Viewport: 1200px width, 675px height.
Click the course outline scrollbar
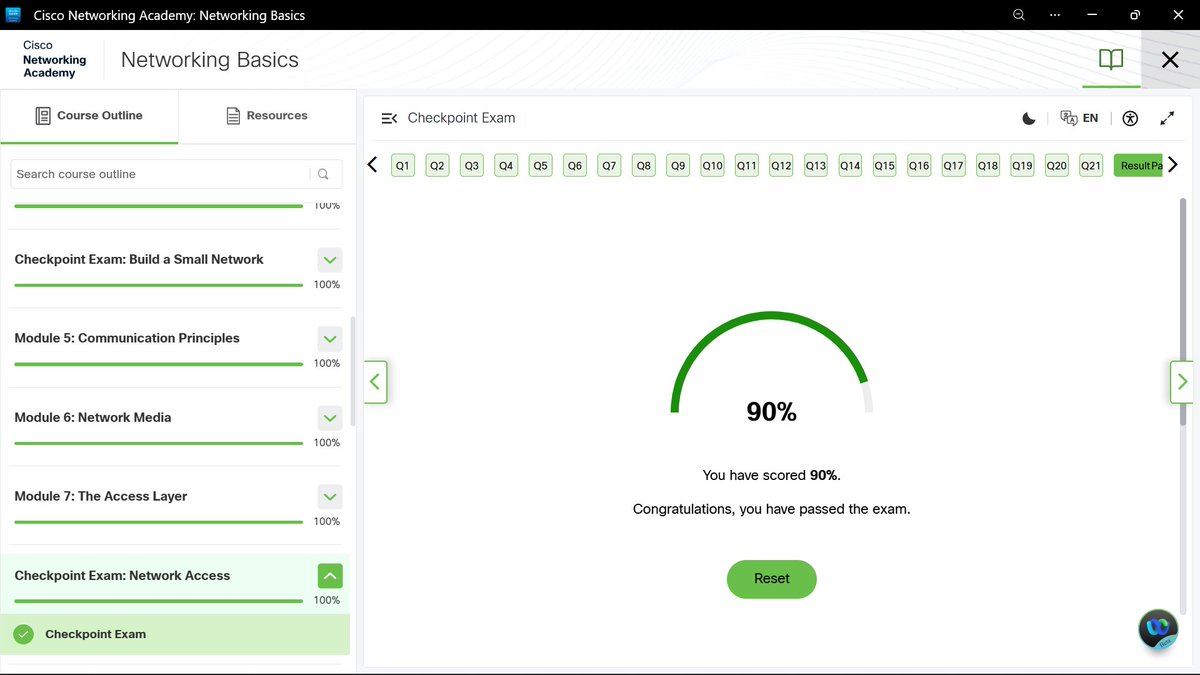point(352,372)
